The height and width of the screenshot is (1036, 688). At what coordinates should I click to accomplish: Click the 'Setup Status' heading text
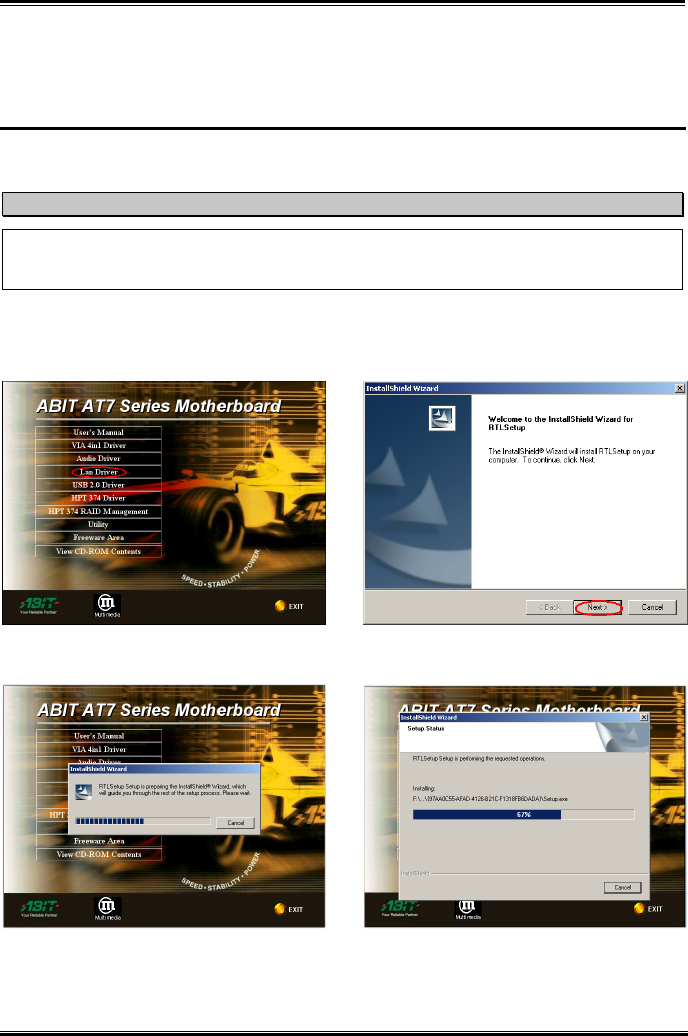tap(426, 728)
